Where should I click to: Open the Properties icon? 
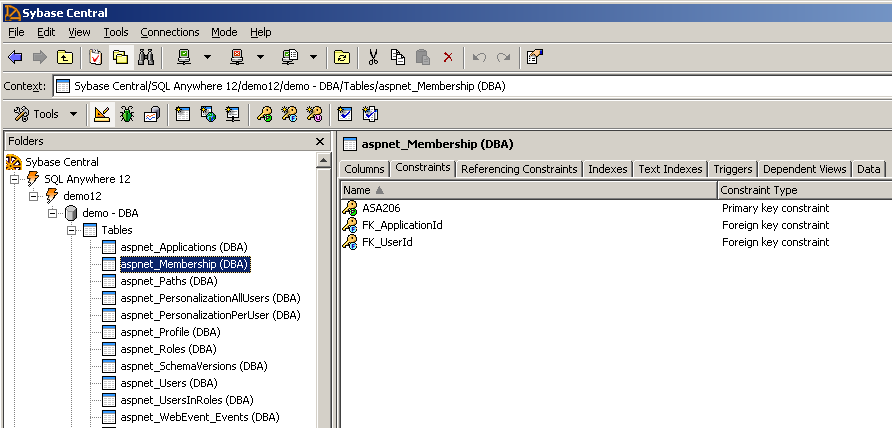point(534,57)
